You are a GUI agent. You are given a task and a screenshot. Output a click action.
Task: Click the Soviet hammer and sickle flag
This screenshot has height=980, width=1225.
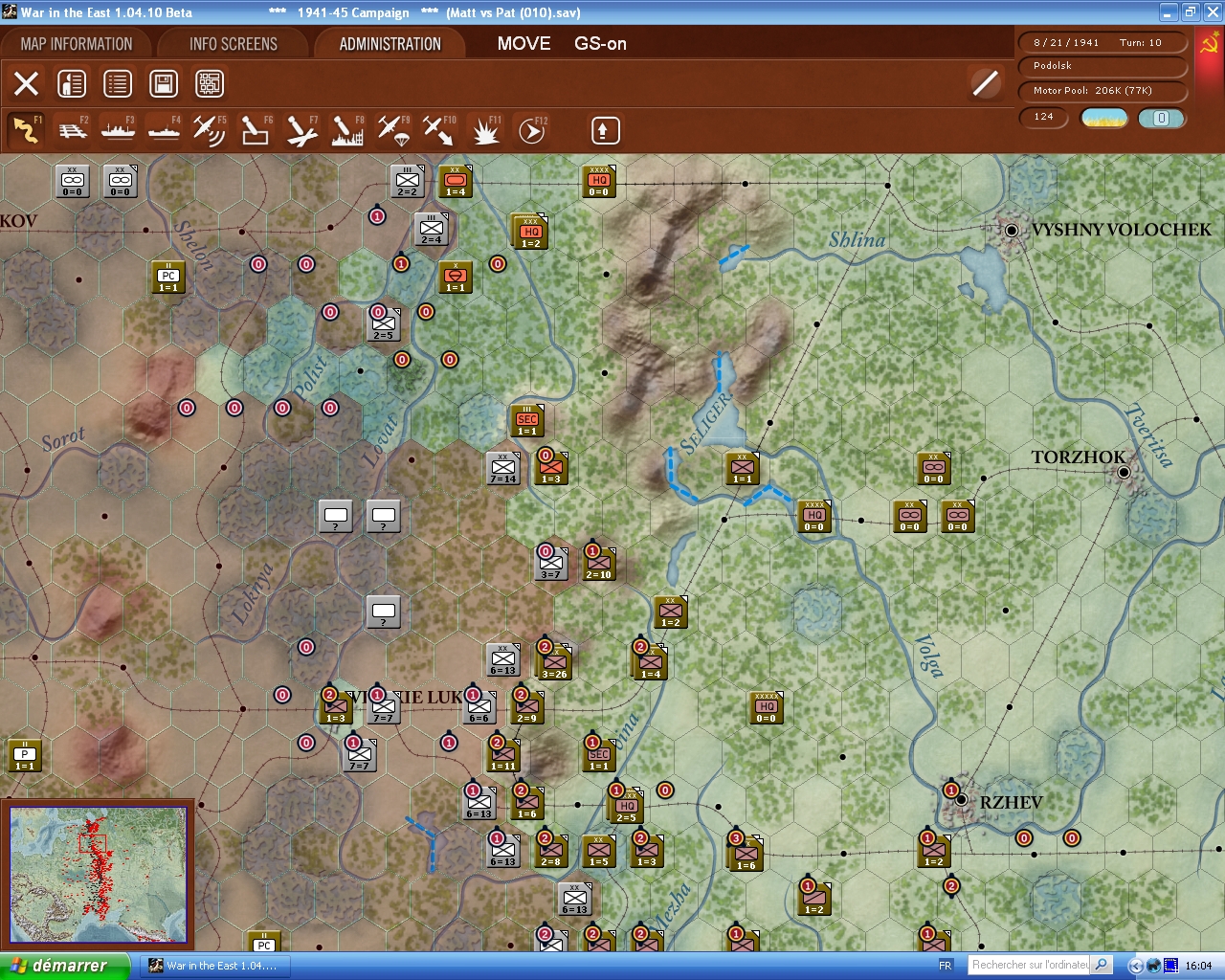click(1209, 44)
